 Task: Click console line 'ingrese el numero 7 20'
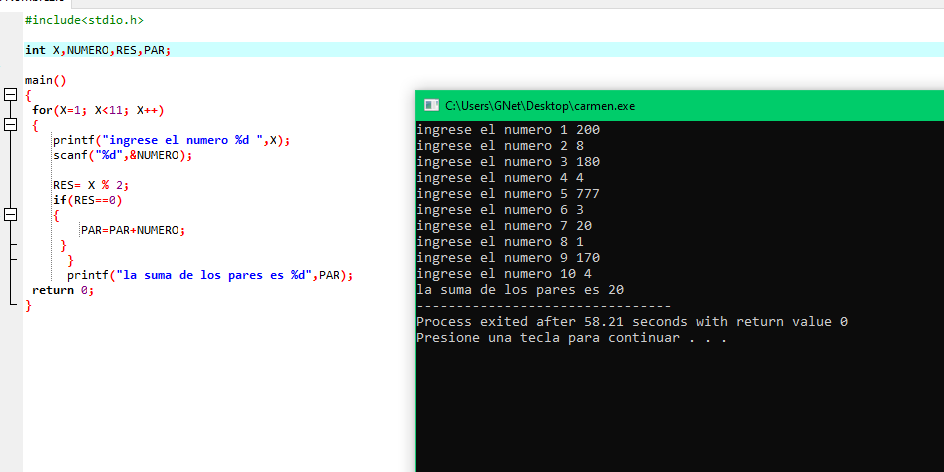pos(505,226)
